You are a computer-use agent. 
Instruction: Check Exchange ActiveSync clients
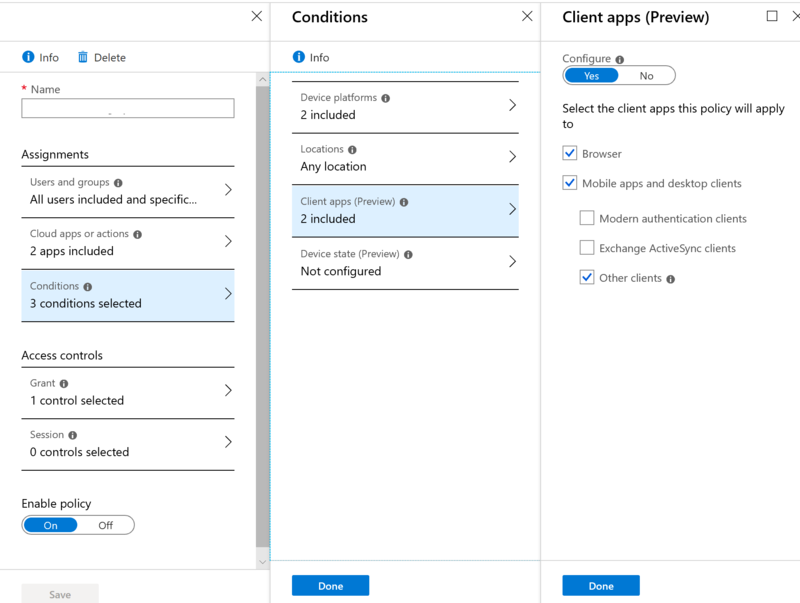pos(587,248)
